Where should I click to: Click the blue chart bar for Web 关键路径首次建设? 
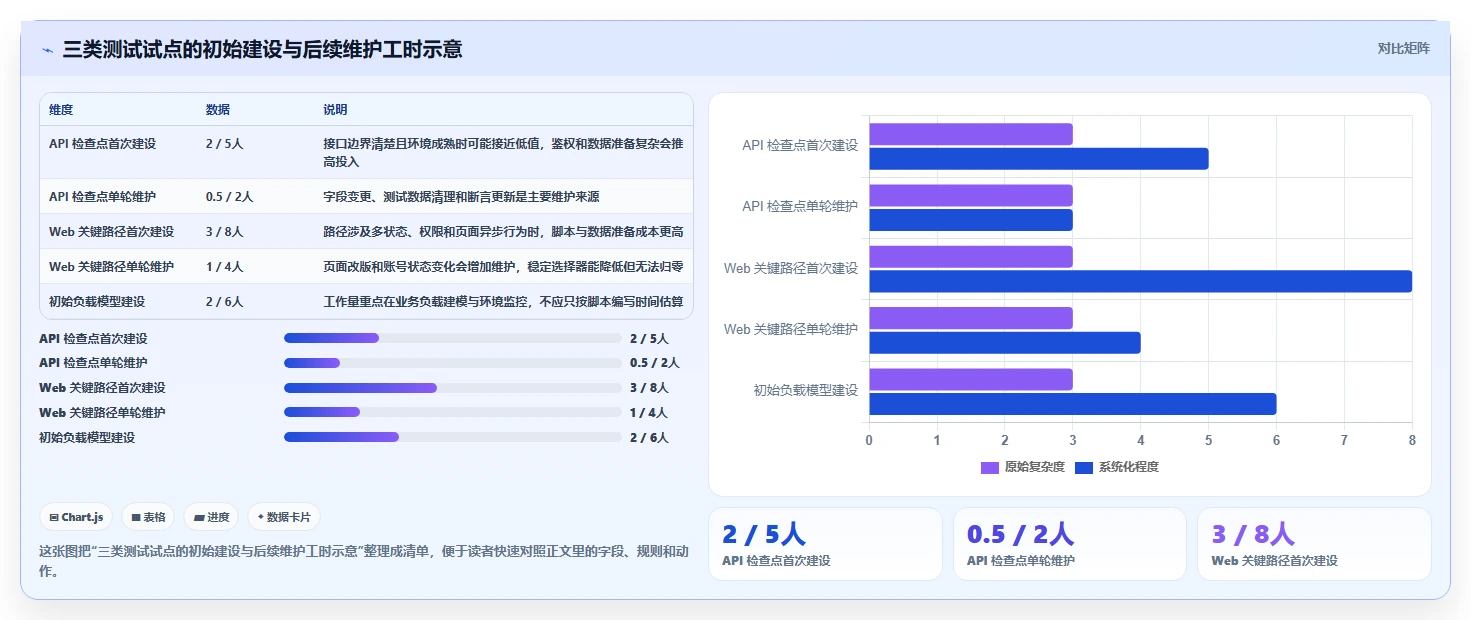coord(1140,281)
